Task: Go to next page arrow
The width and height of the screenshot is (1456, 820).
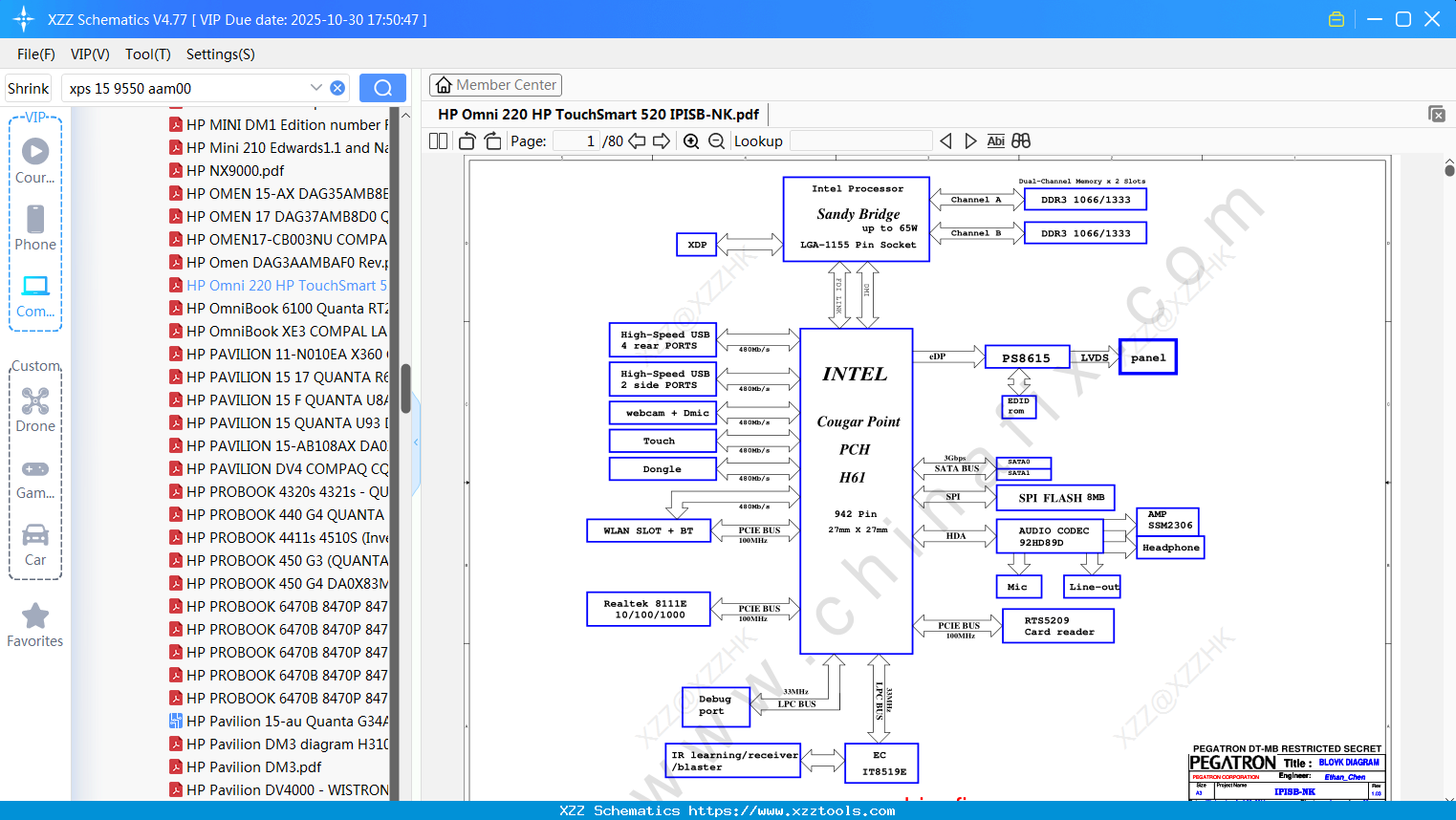Action: click(662, 141)
